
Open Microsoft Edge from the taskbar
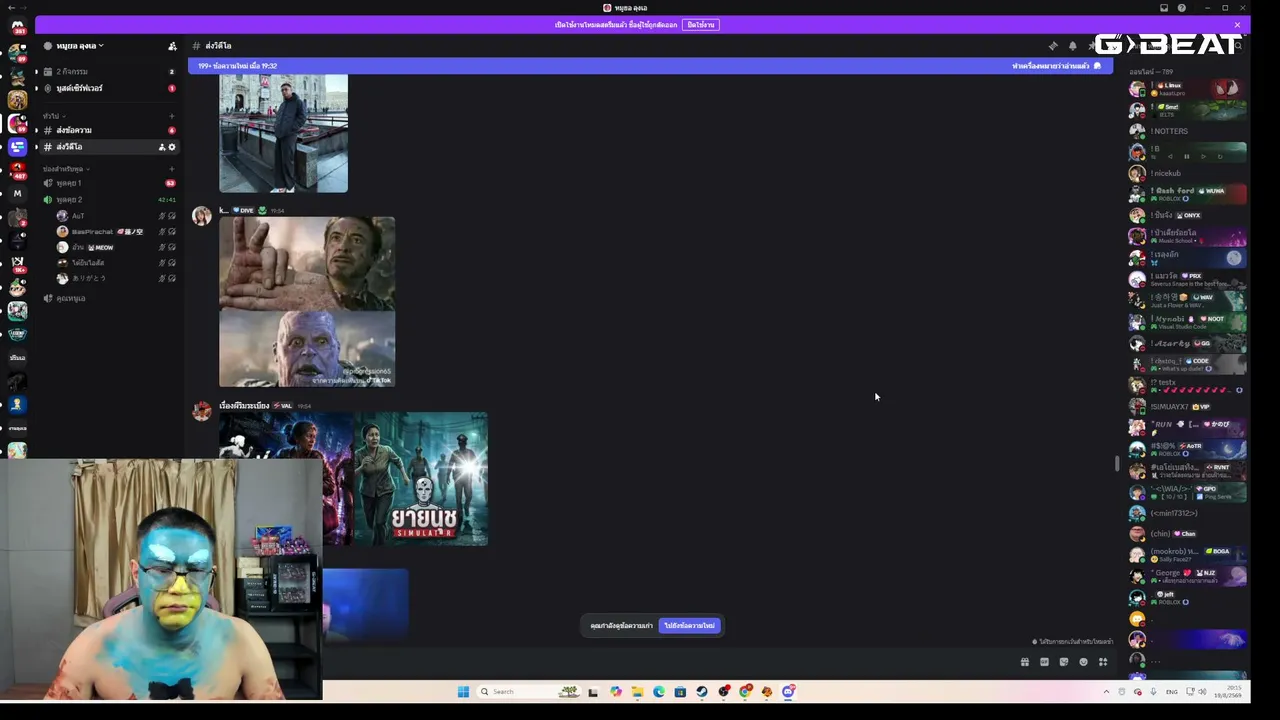(x=659, y=692)
